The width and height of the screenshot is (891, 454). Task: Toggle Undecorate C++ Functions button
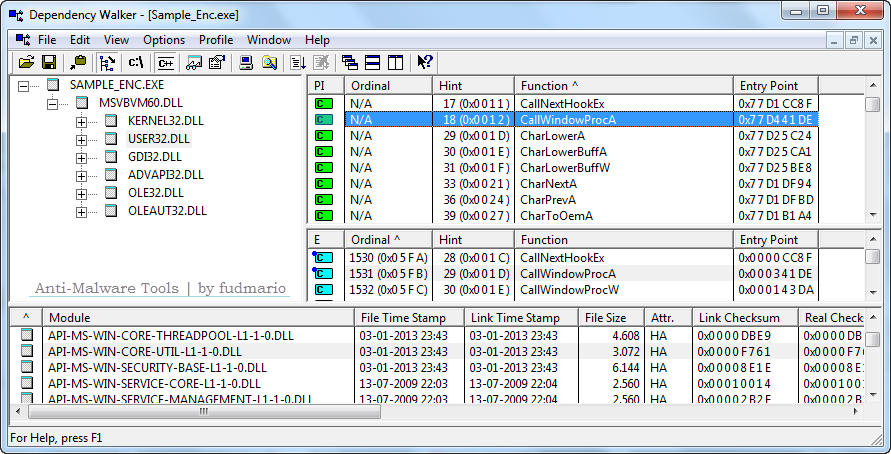point(166,62)
